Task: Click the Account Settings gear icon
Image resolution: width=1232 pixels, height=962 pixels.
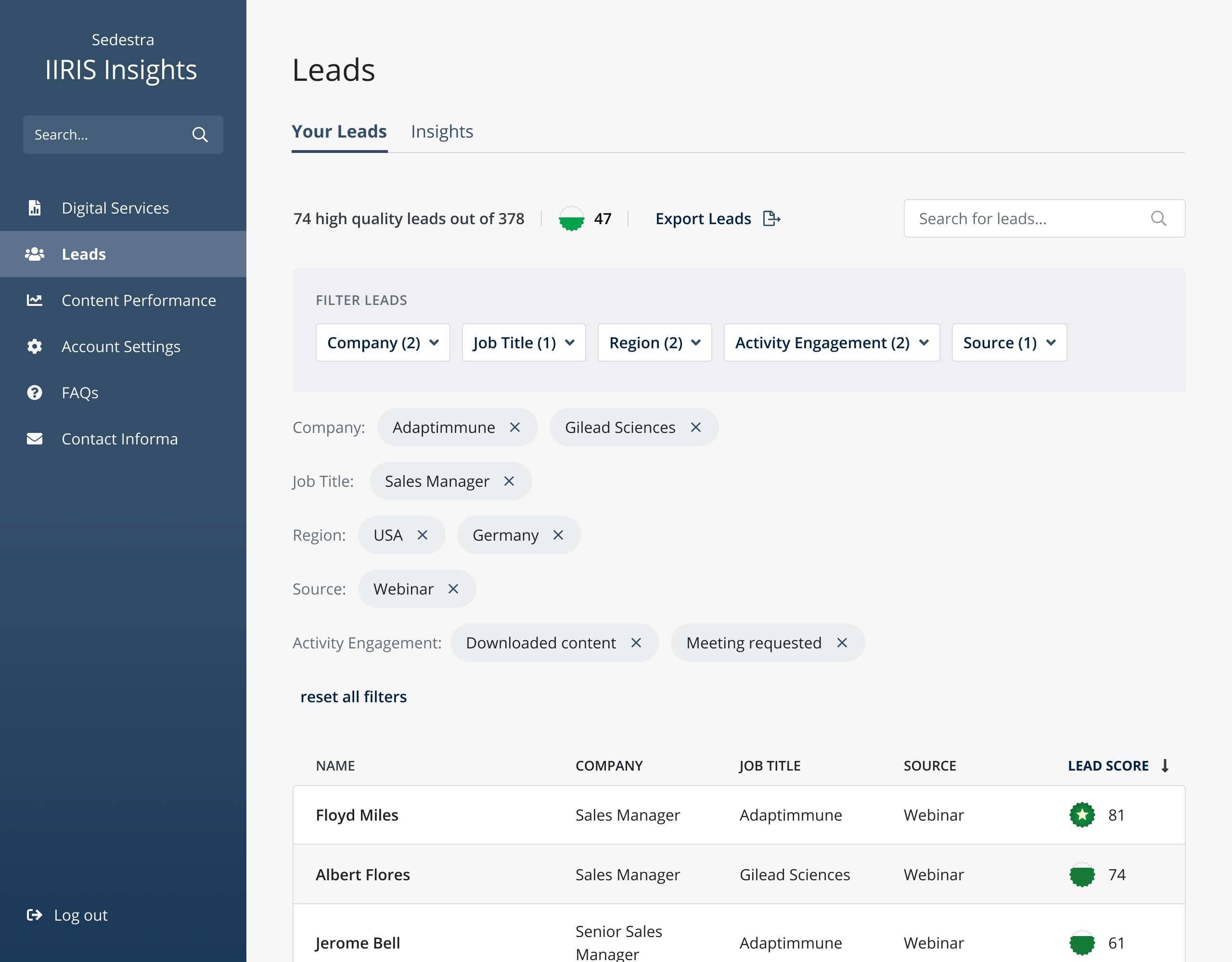Action: (x=35, y=346)
